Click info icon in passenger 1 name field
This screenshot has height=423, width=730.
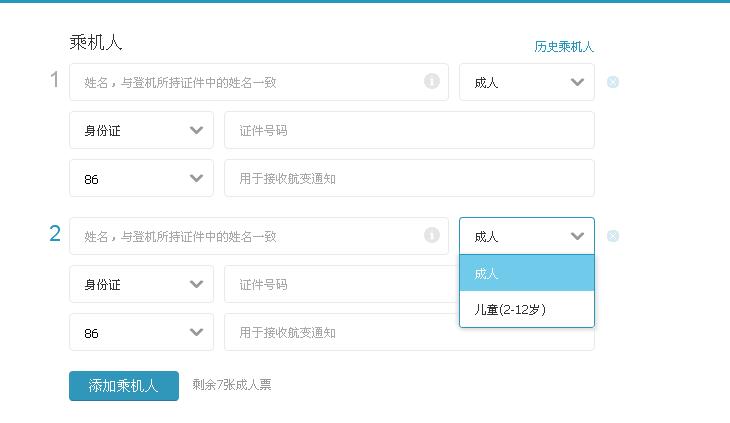coord(432,81)
